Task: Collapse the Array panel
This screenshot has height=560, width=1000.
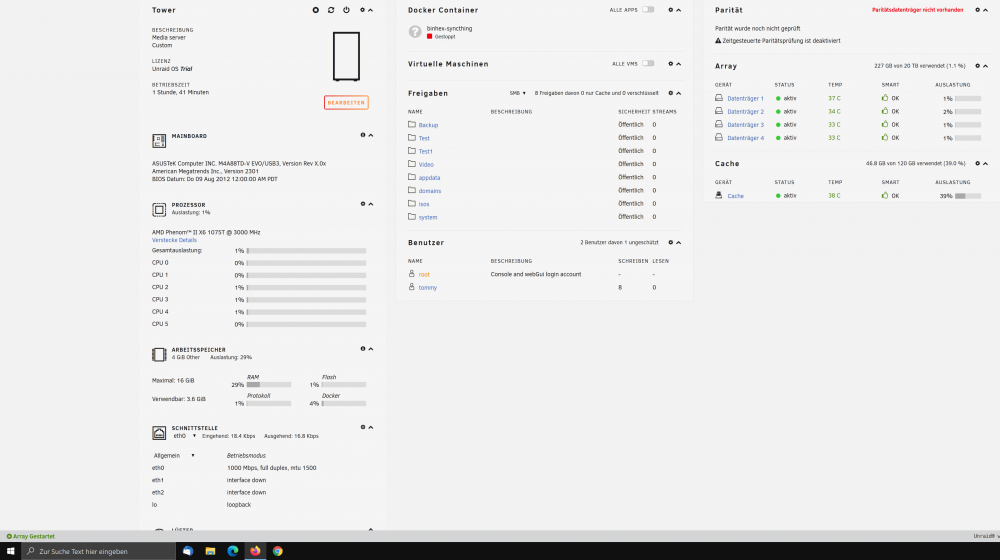Action: [x=986, y=66]
